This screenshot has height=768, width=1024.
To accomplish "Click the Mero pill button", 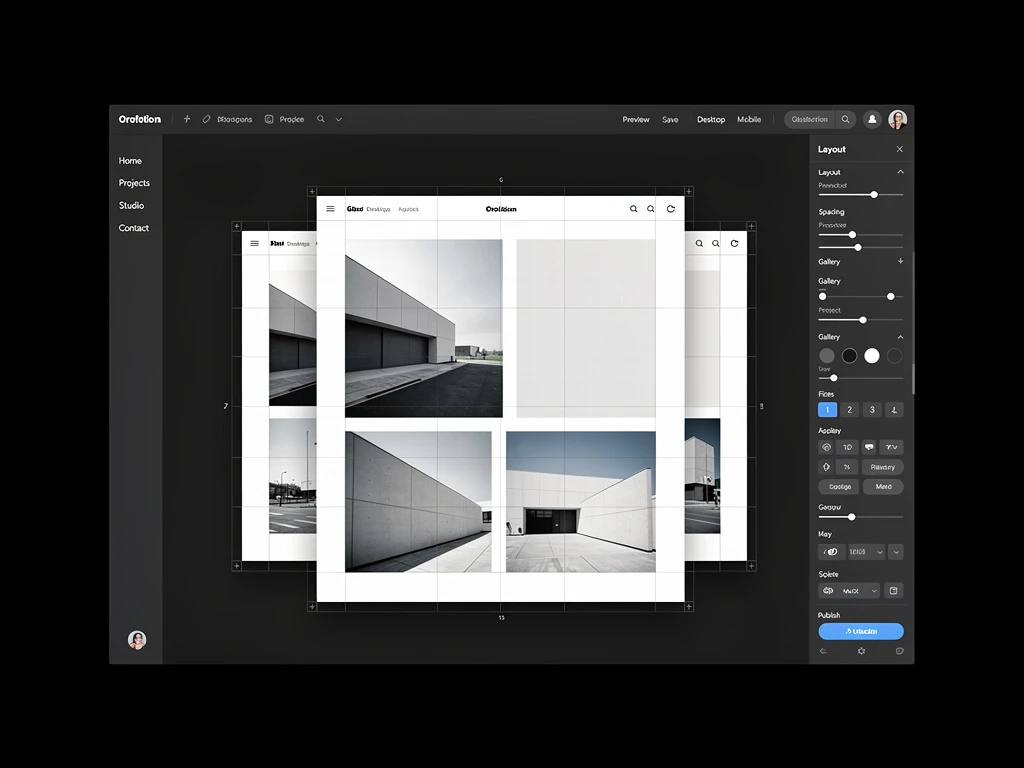I will point(884,487).
